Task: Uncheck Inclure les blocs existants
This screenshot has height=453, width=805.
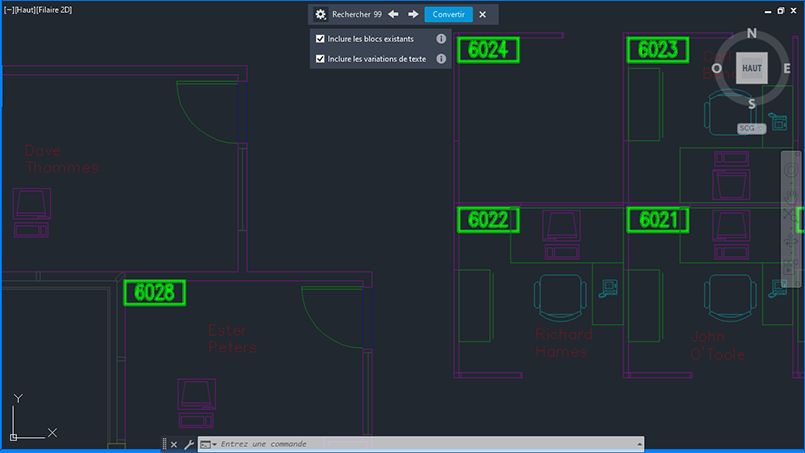Action: point(320,39)
